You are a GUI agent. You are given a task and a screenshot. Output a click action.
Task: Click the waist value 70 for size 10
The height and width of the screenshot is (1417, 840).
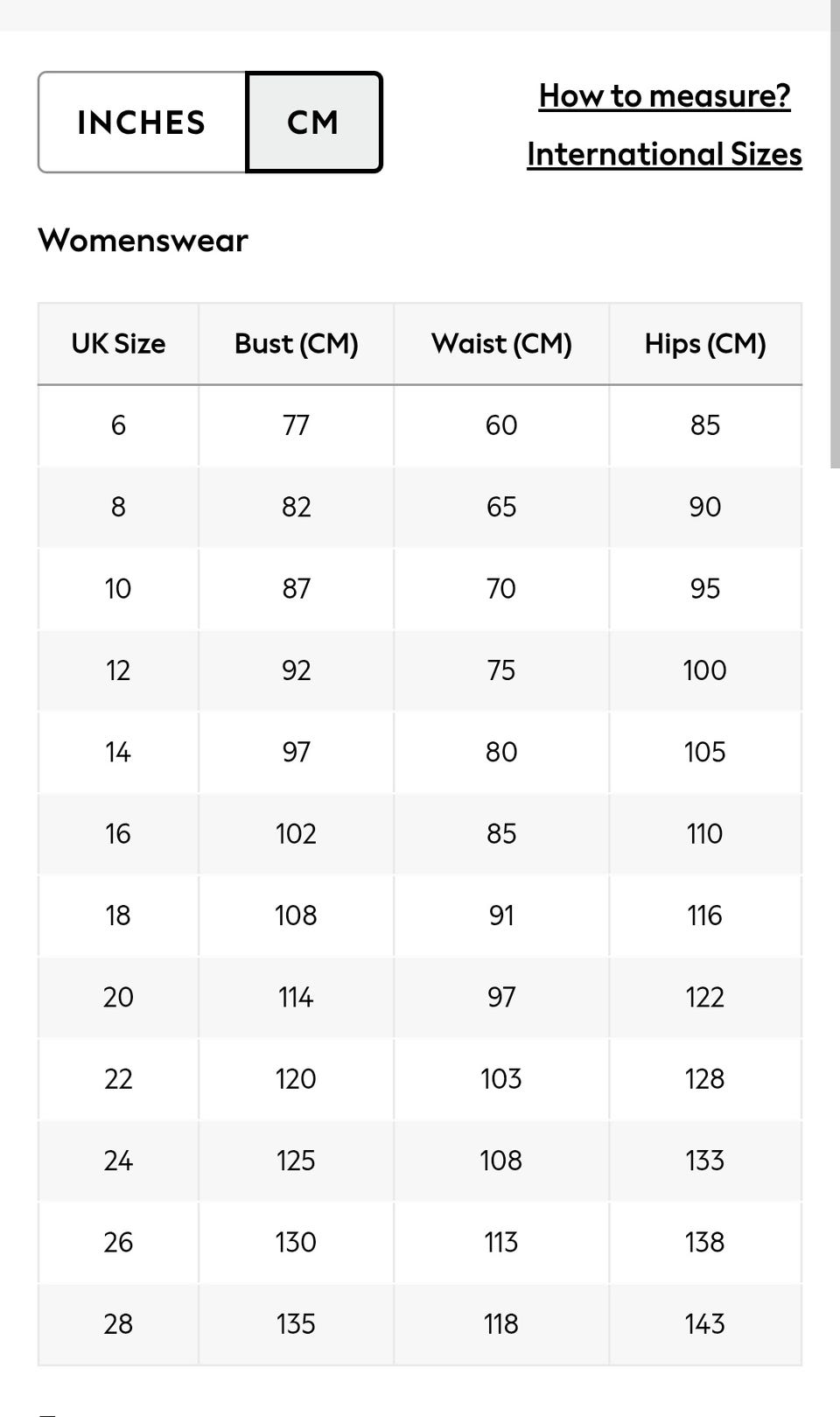(x=501, y=589)
